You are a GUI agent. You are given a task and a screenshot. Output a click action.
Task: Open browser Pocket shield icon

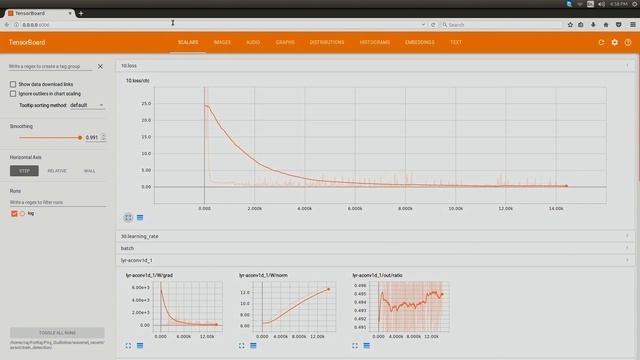[x=619, y=25]
